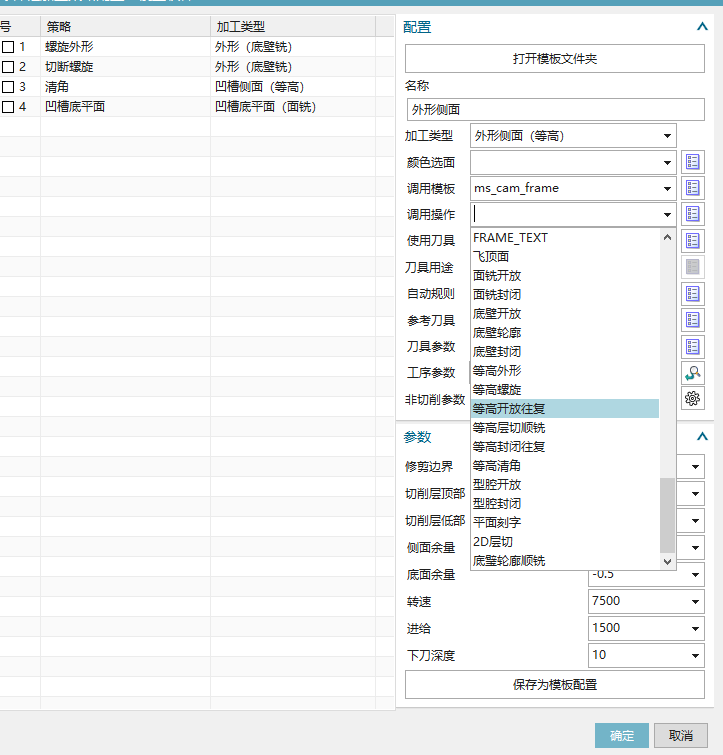
Task: Click the 凹槽侧面（等高）type cell
Action: pyautogui.click(x=293, y=87)
